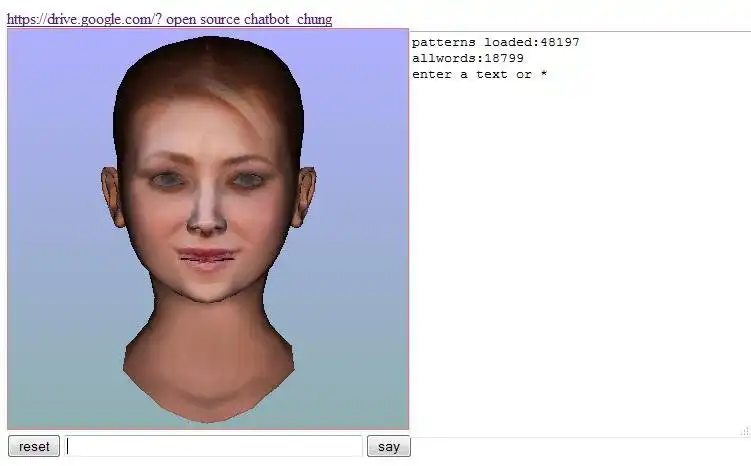Open the drive.google.com open source chatbot link
The image size is (751, 466).
tap(169, 19)
